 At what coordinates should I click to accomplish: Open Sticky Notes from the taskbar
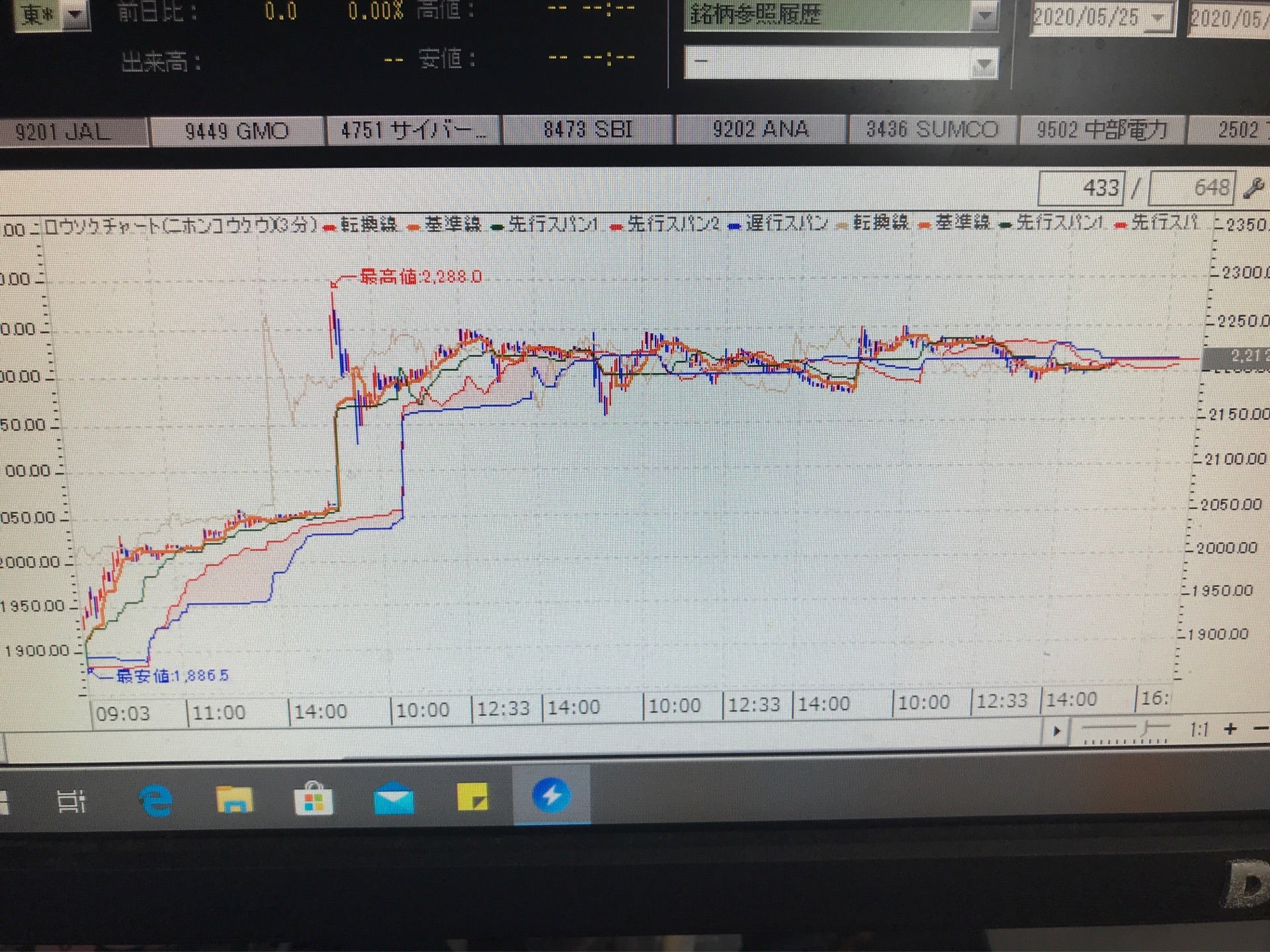point(472,798)
